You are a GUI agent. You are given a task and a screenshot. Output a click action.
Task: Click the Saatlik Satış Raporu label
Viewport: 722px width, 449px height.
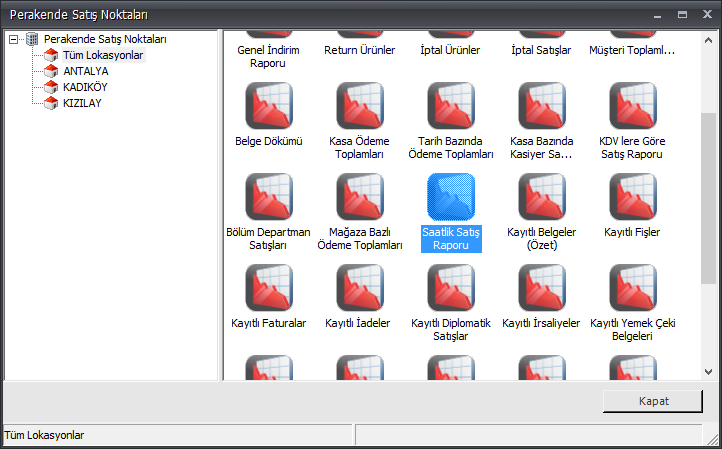[451, 239]
